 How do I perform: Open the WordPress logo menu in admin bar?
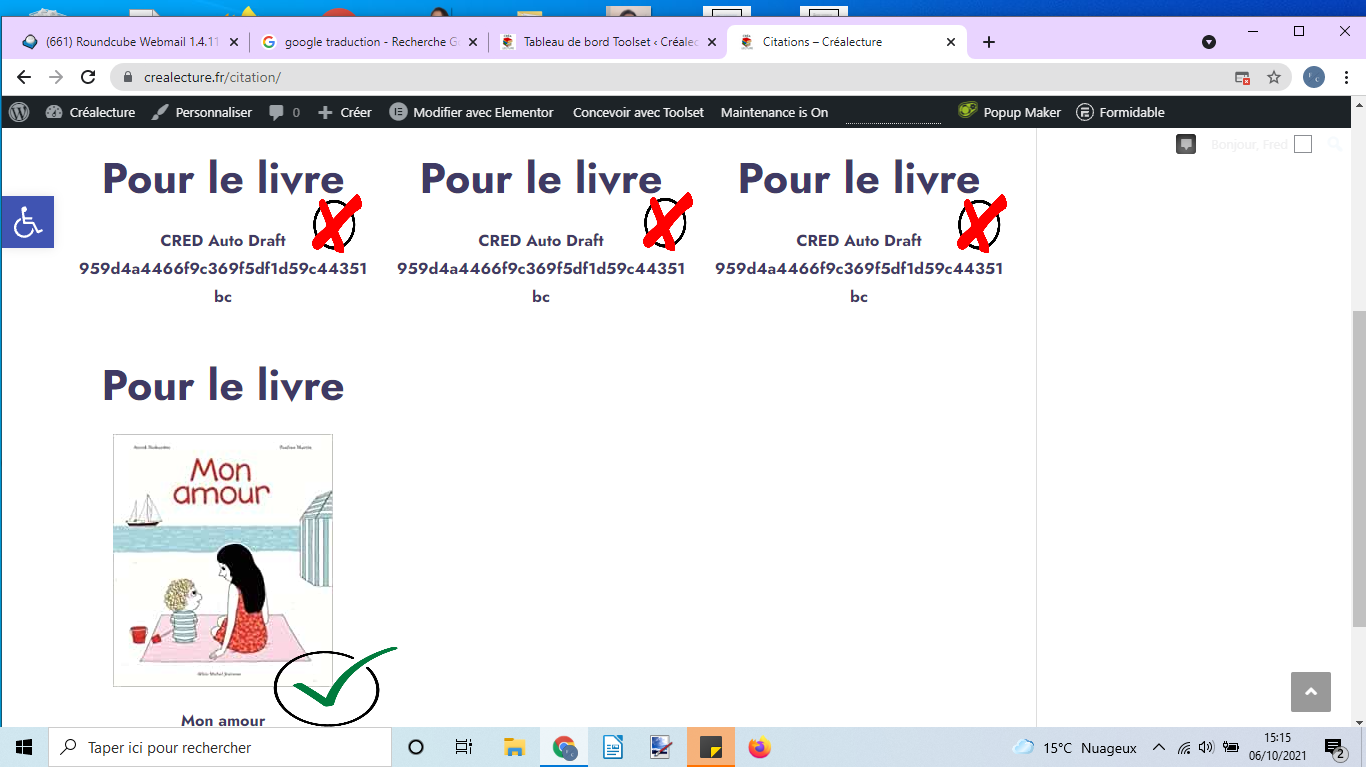pos(19,112)
